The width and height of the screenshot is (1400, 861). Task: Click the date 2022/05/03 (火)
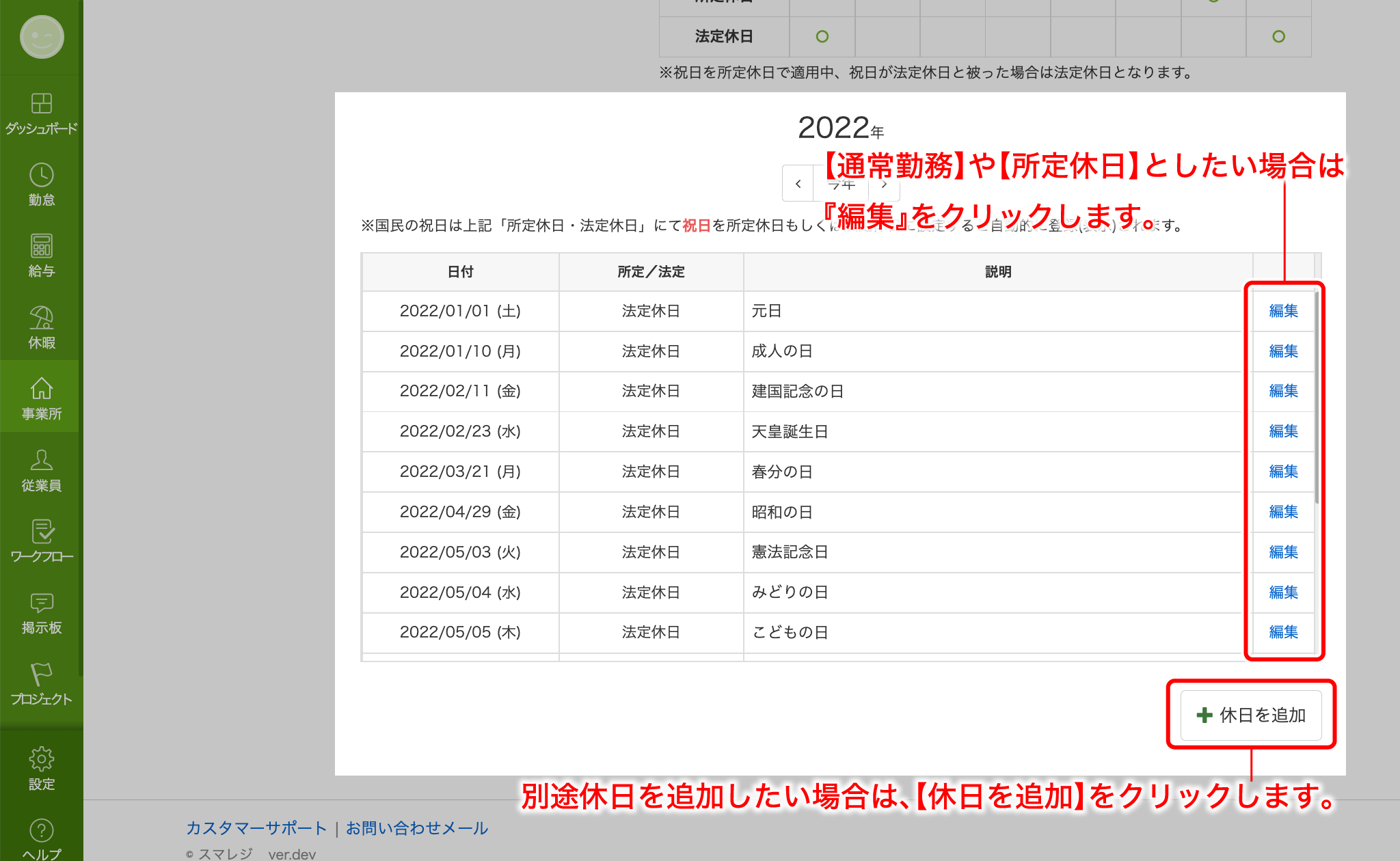point(460,552)
